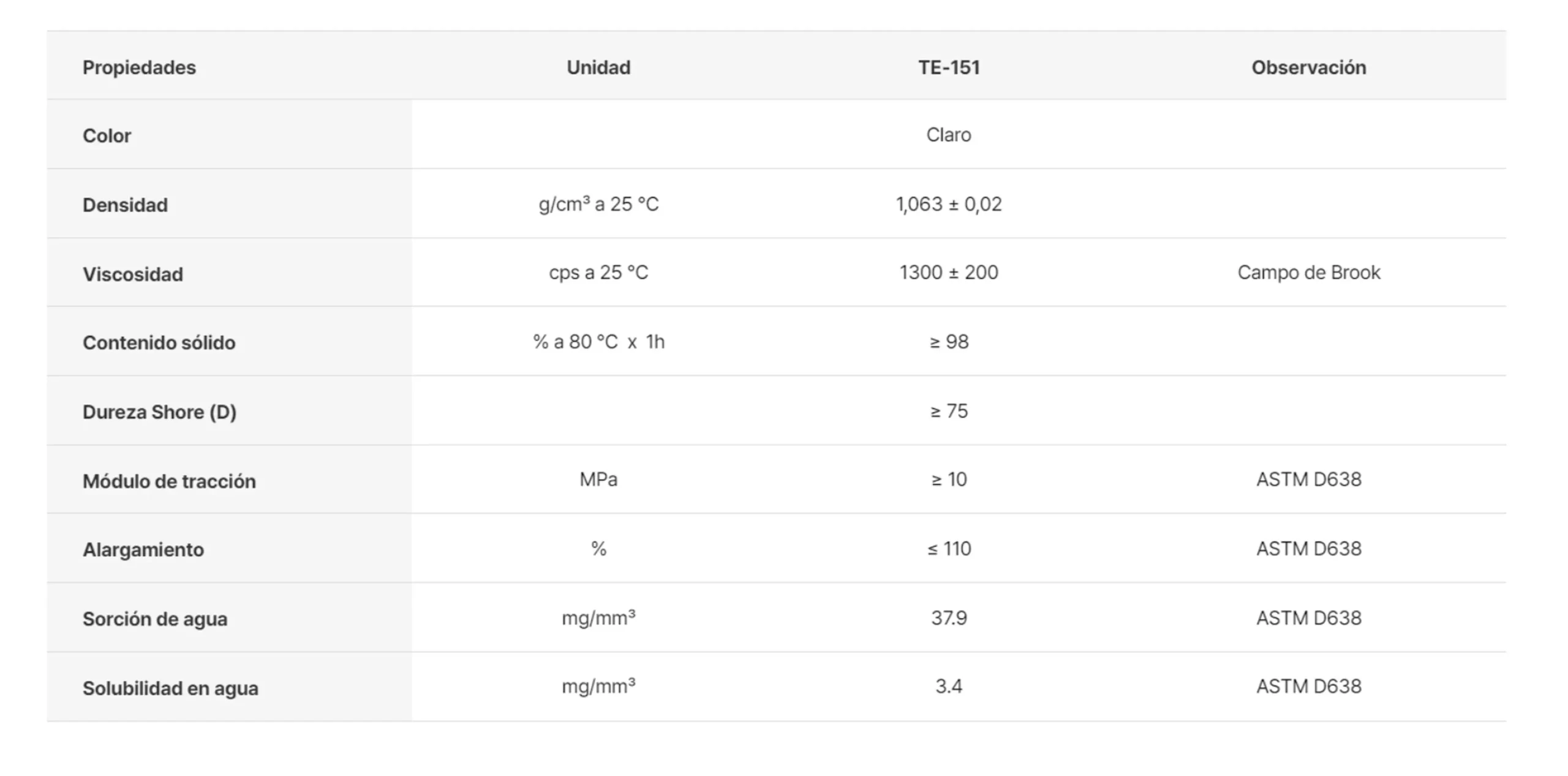Click the Viscosidad row label
Image resolution: width=1568 pixels, height=776 pixels.
click(x=133, y=274)
